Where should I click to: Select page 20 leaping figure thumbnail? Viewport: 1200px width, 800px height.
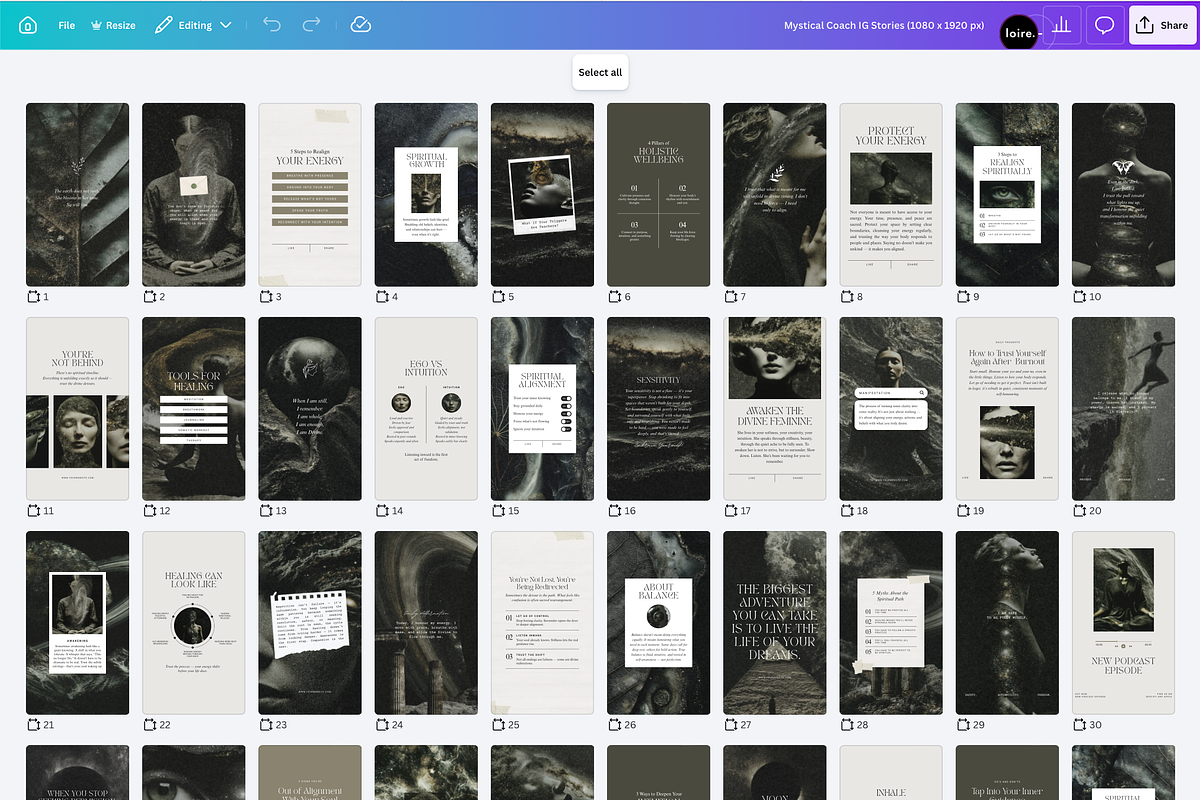coord(1123,408)
